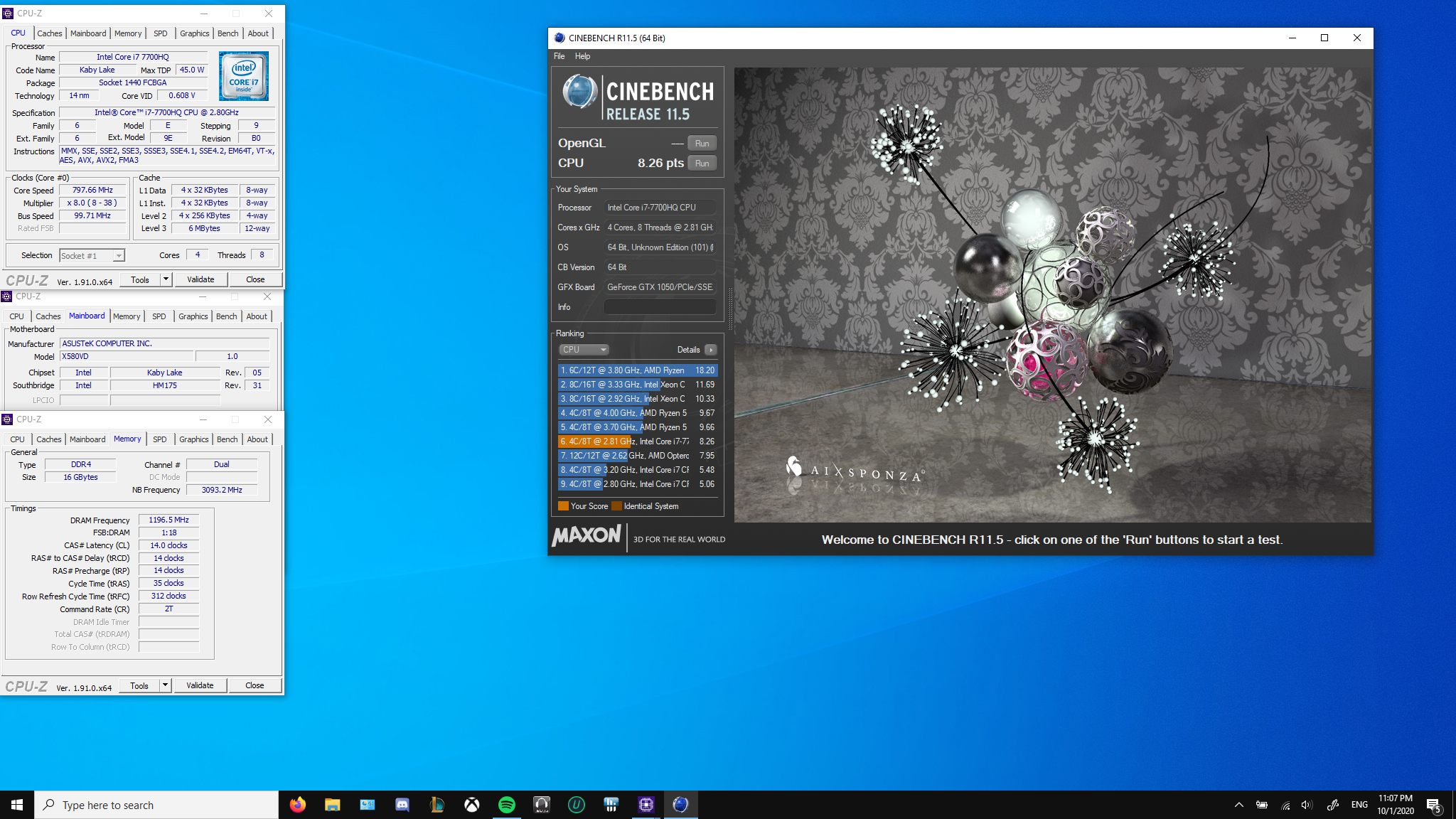1456x819 pixels.
Task: Click the top CPU-Z window title icon
Action: pyautogui.click(x=8, y=13)
